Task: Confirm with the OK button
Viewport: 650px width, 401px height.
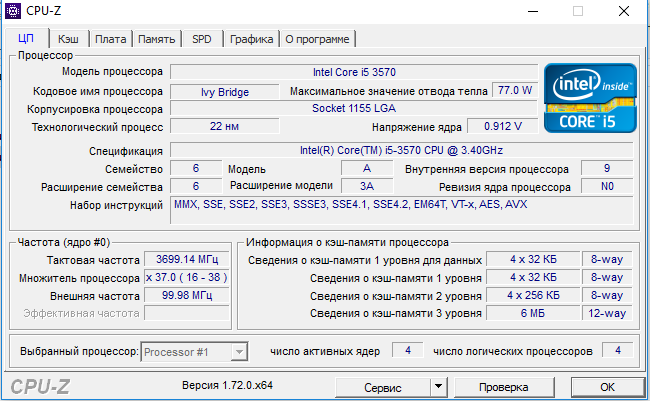Action: pyautogui.click(x=607, y=387)
